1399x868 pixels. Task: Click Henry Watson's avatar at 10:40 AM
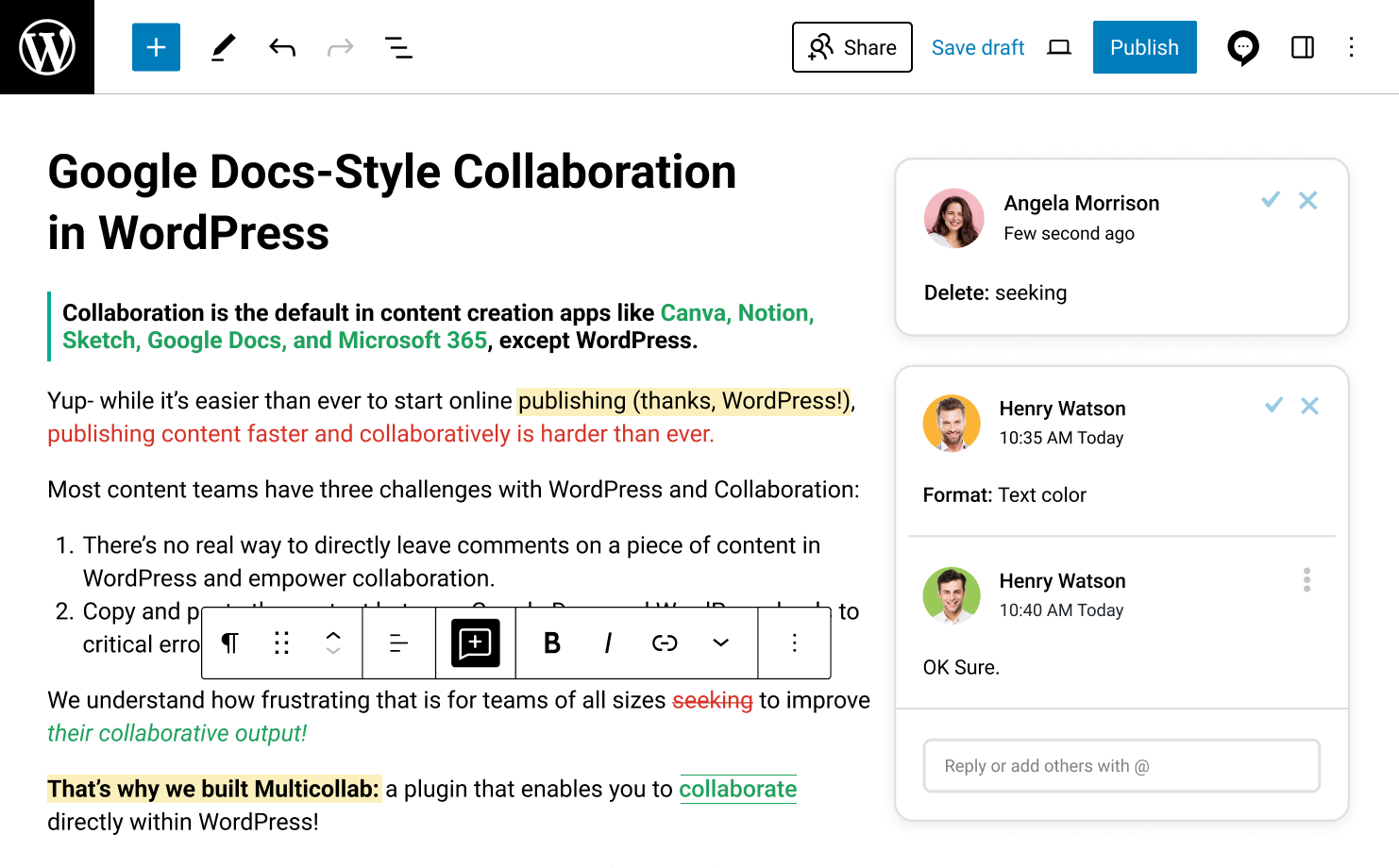click(952, 596)
